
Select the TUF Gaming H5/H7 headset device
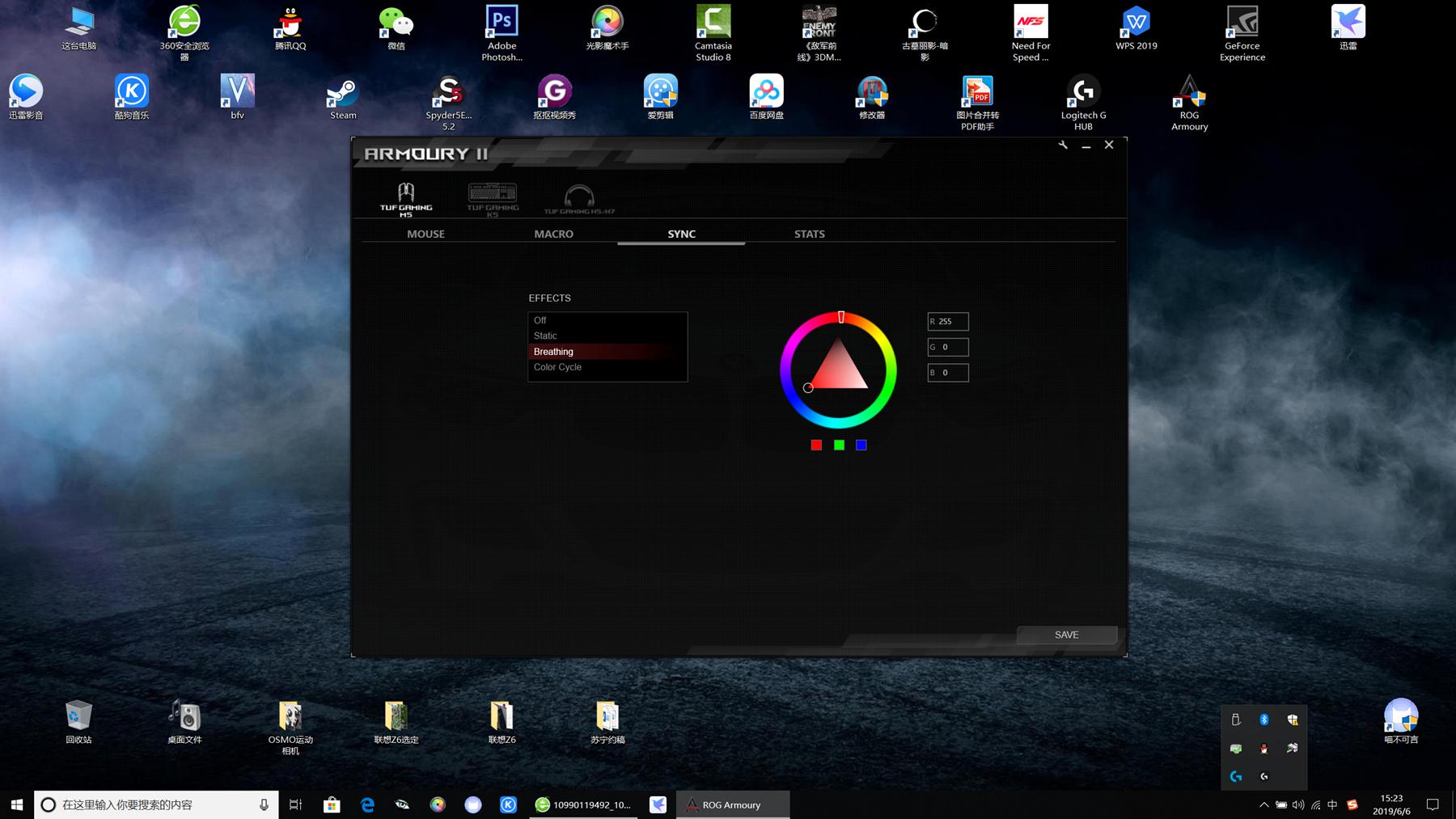pos(579,200)
